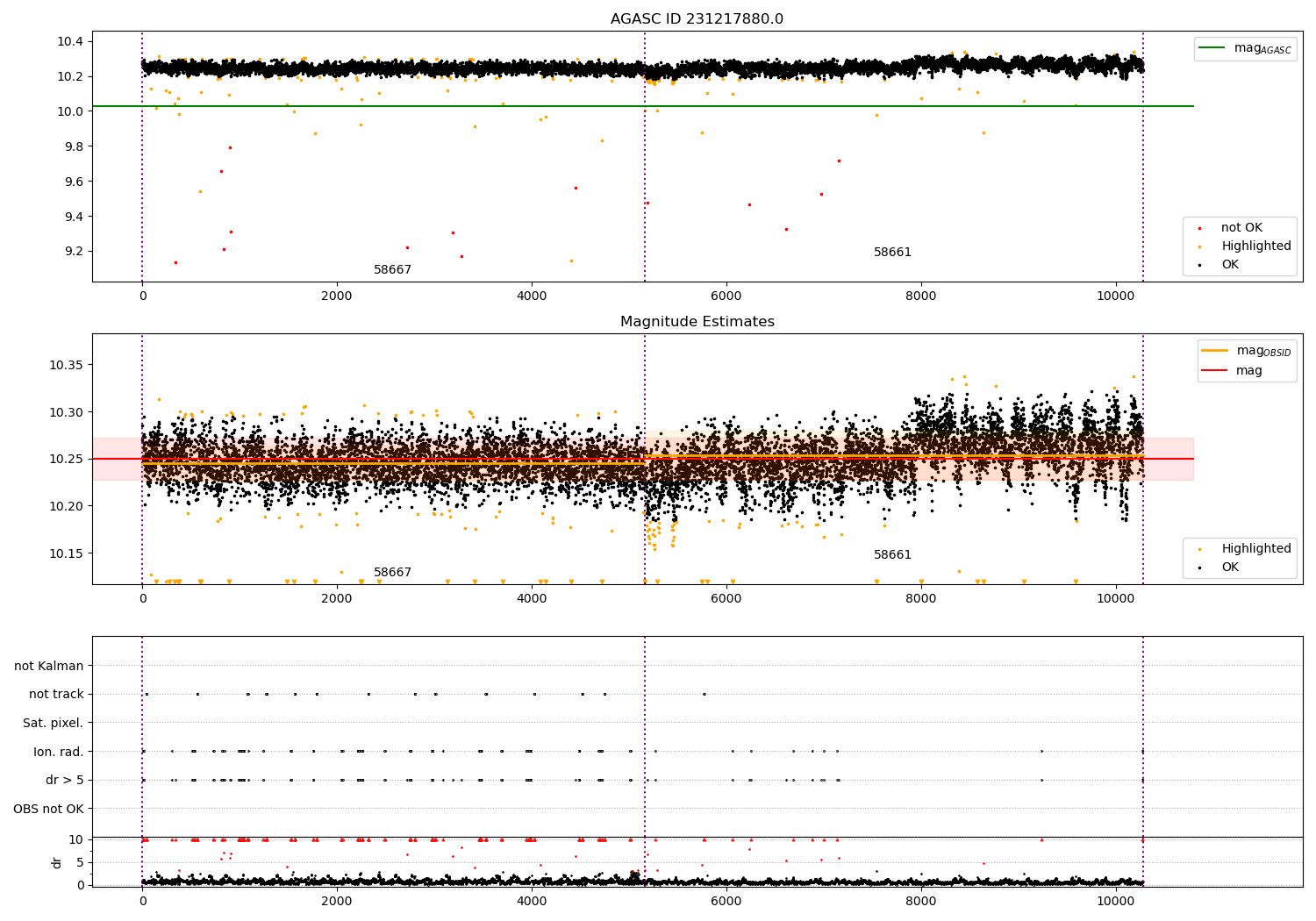Screen dimensions: 1316x921
Task: Click the 9.8 tick label on the top plot
Action: pos(74,146)
